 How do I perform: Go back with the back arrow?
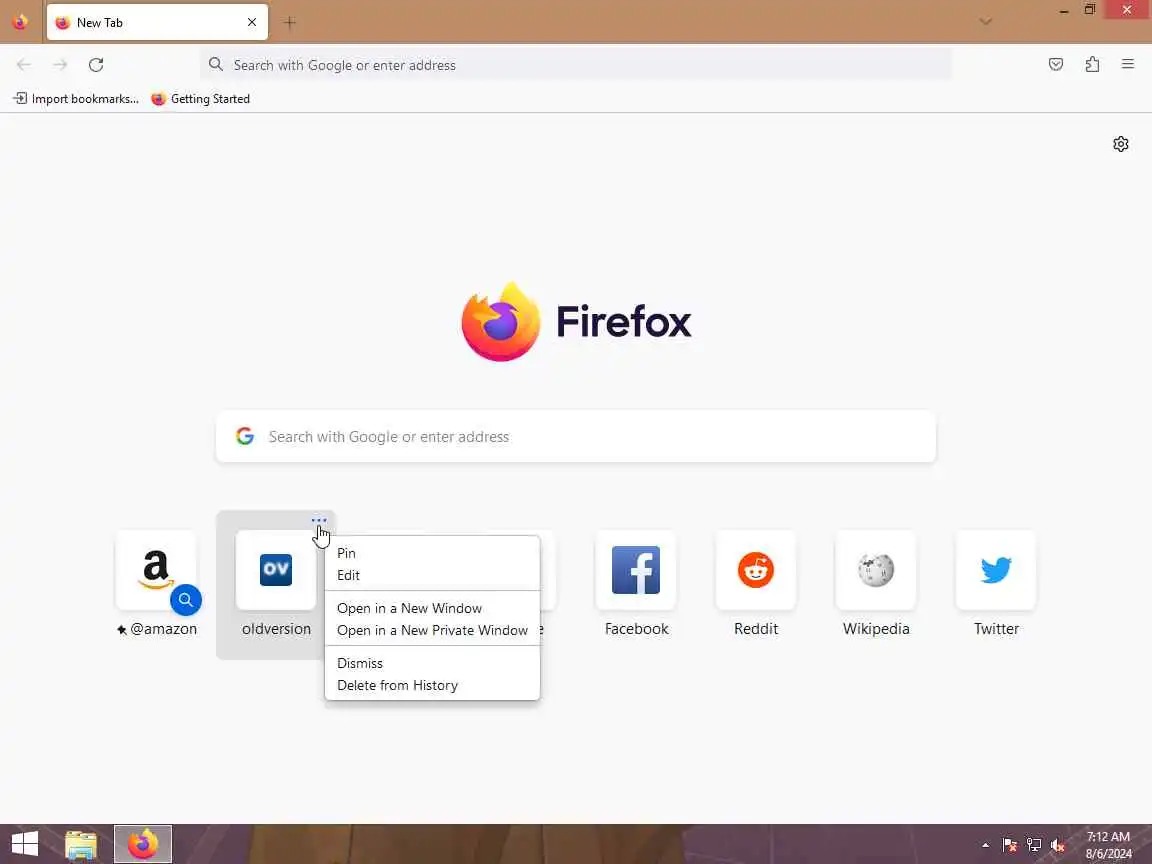point(24,65)
